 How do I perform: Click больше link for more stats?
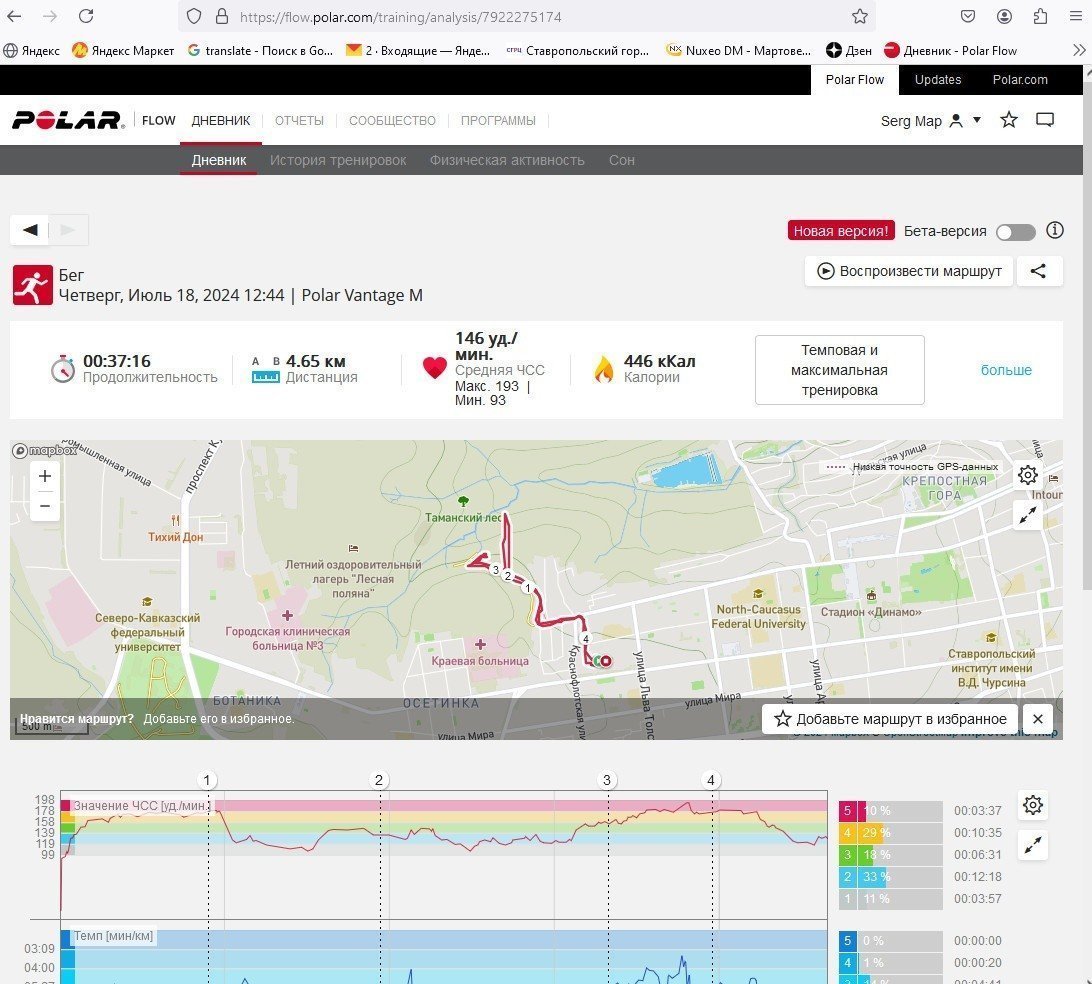tap(1006, 370)
